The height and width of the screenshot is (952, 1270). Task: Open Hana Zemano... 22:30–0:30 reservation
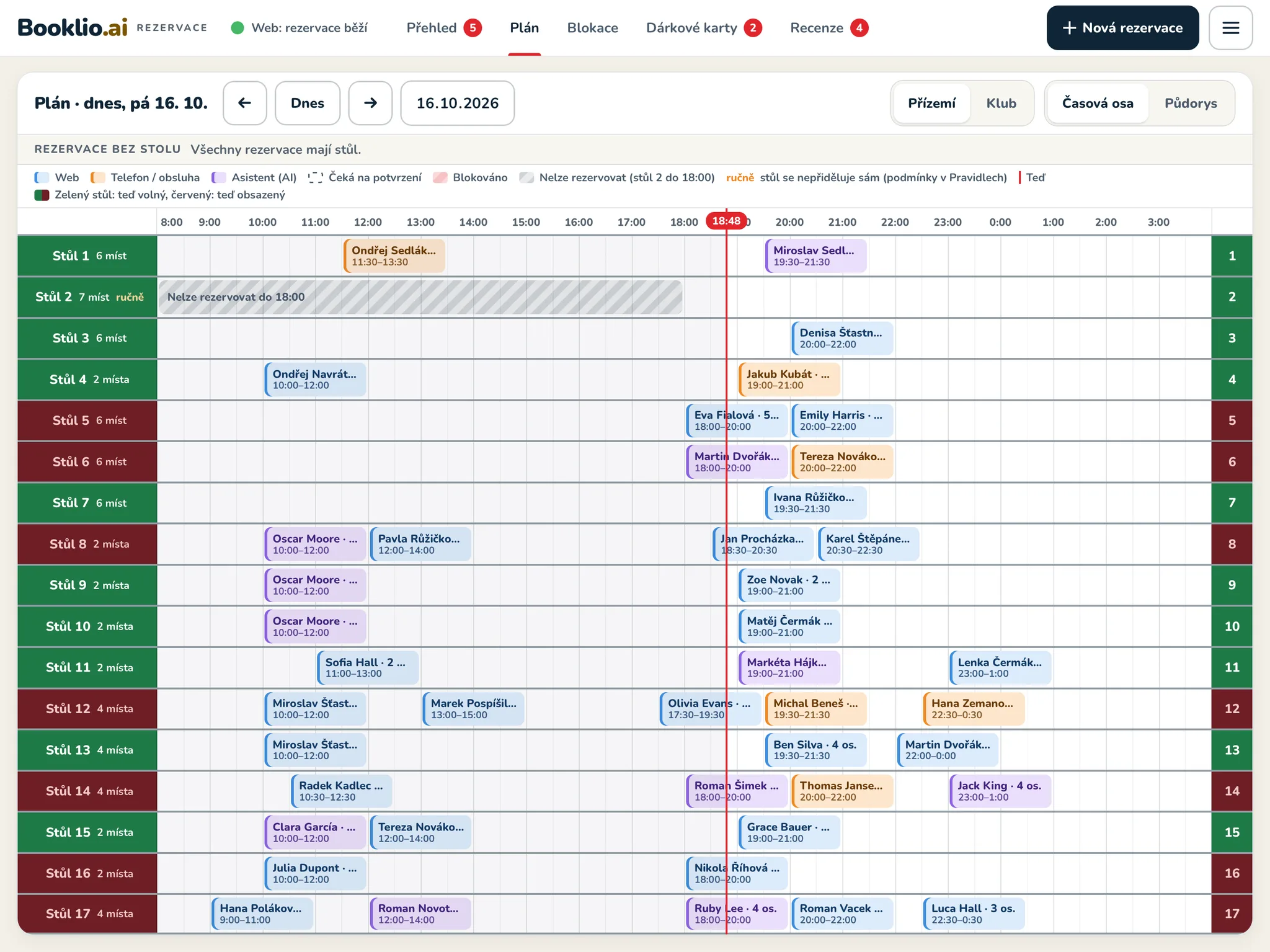coord(974,708)
